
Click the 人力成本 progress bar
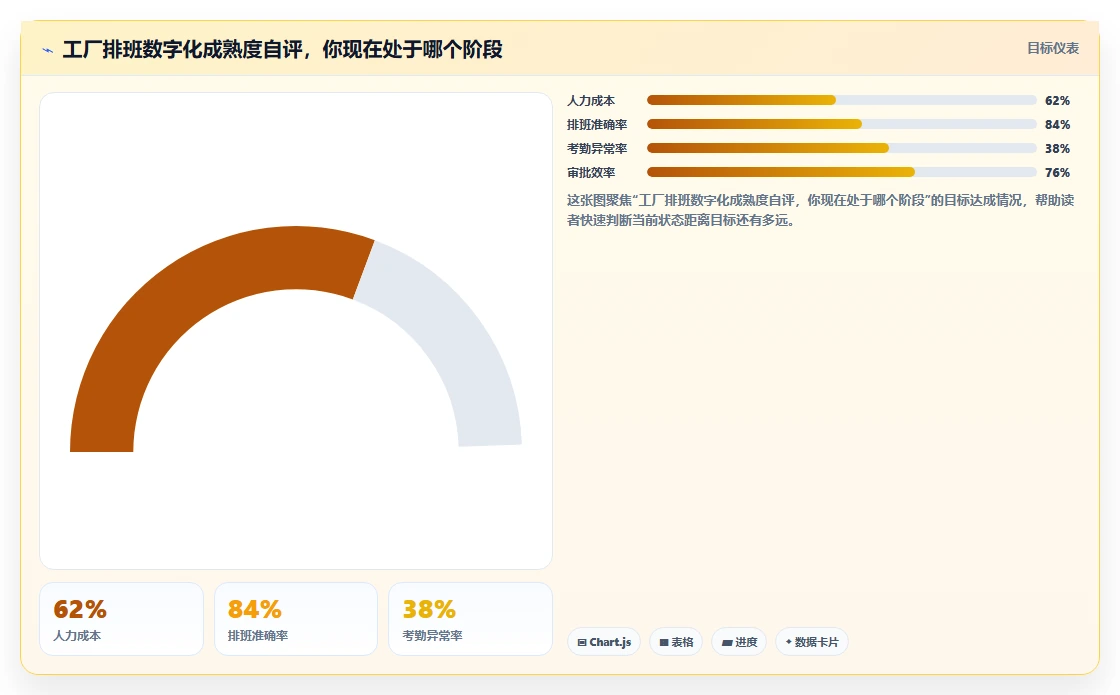click(x=841, y=101)
